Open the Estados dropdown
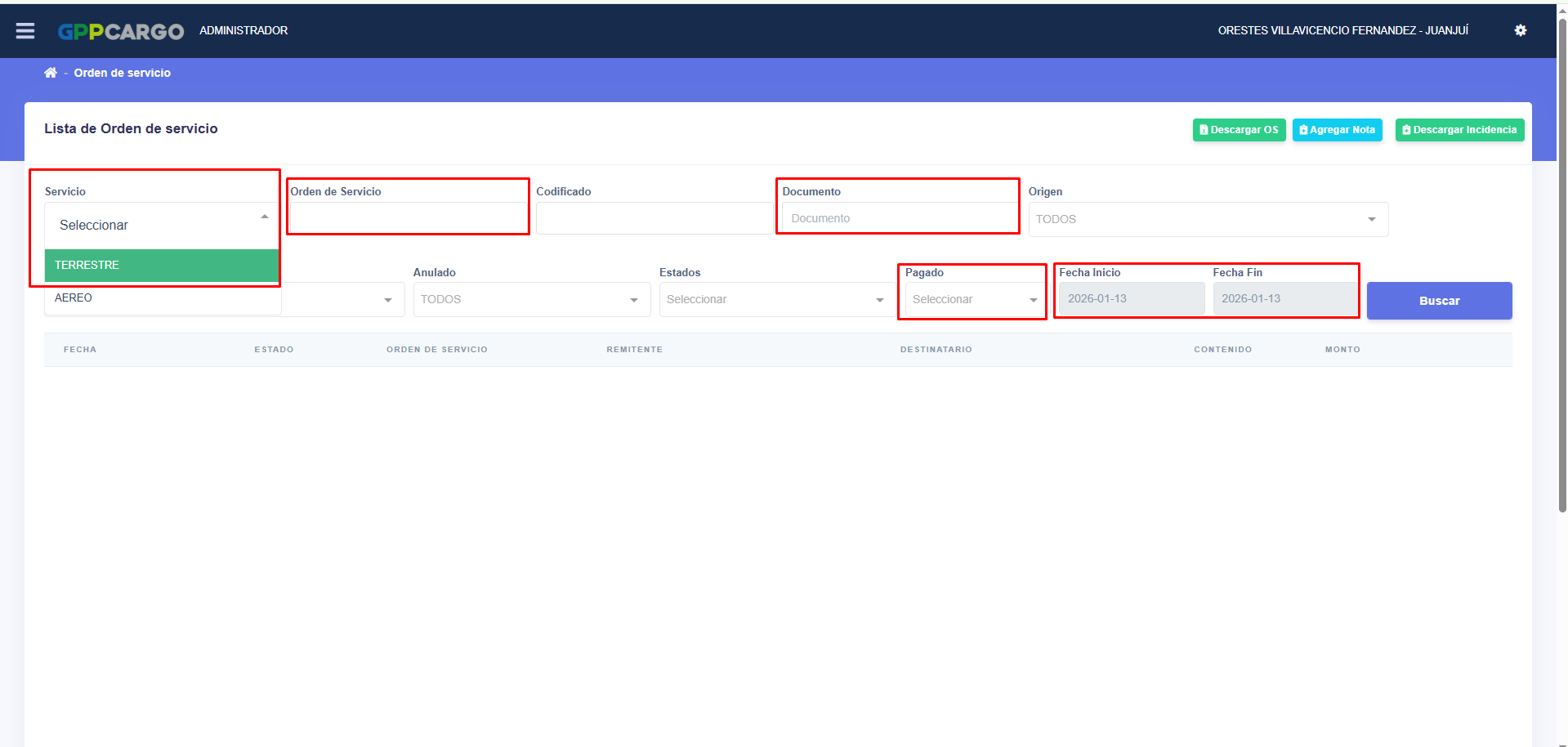 pos(776,300)
